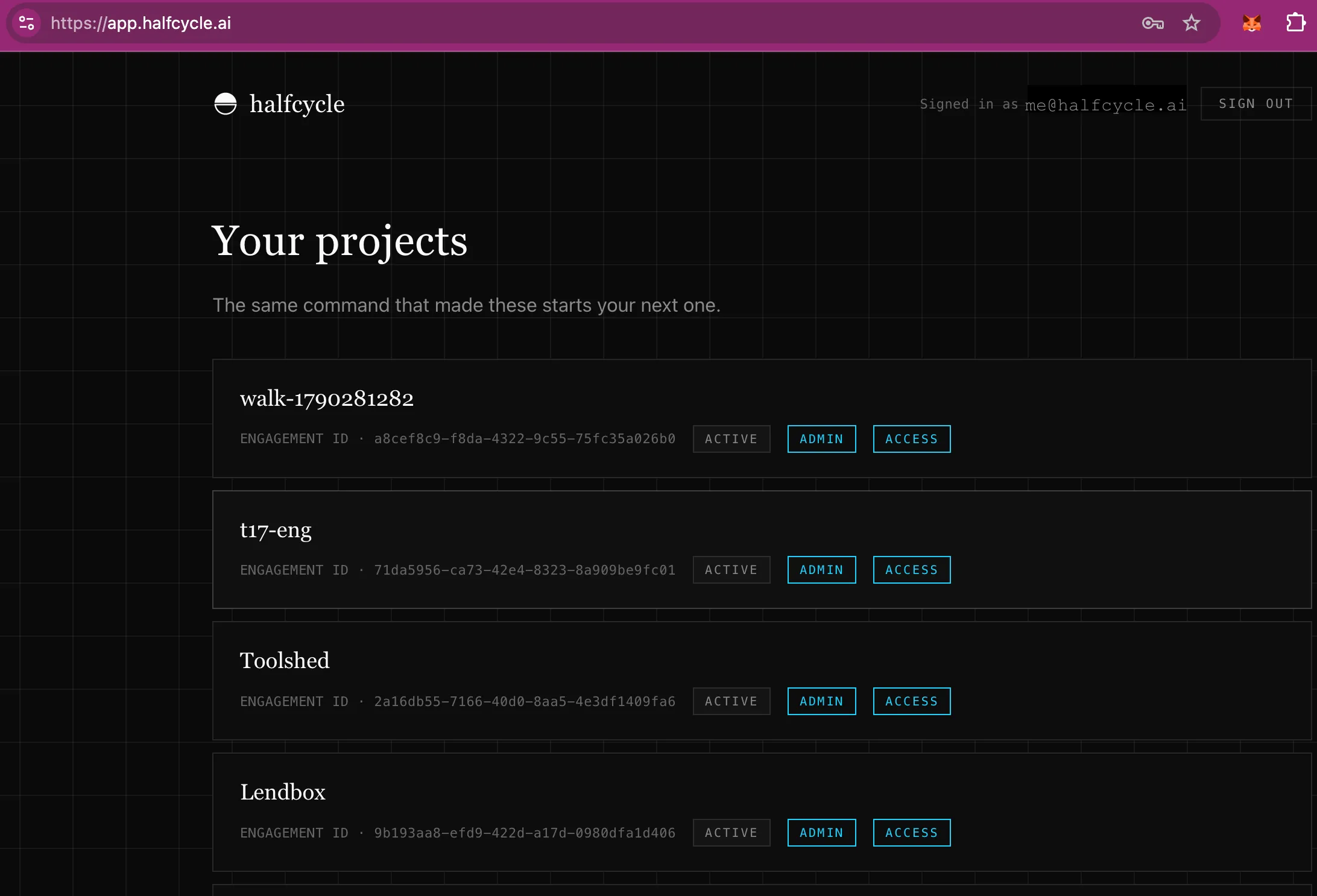Click Active badge on walk-1790281282

(731, 439)
